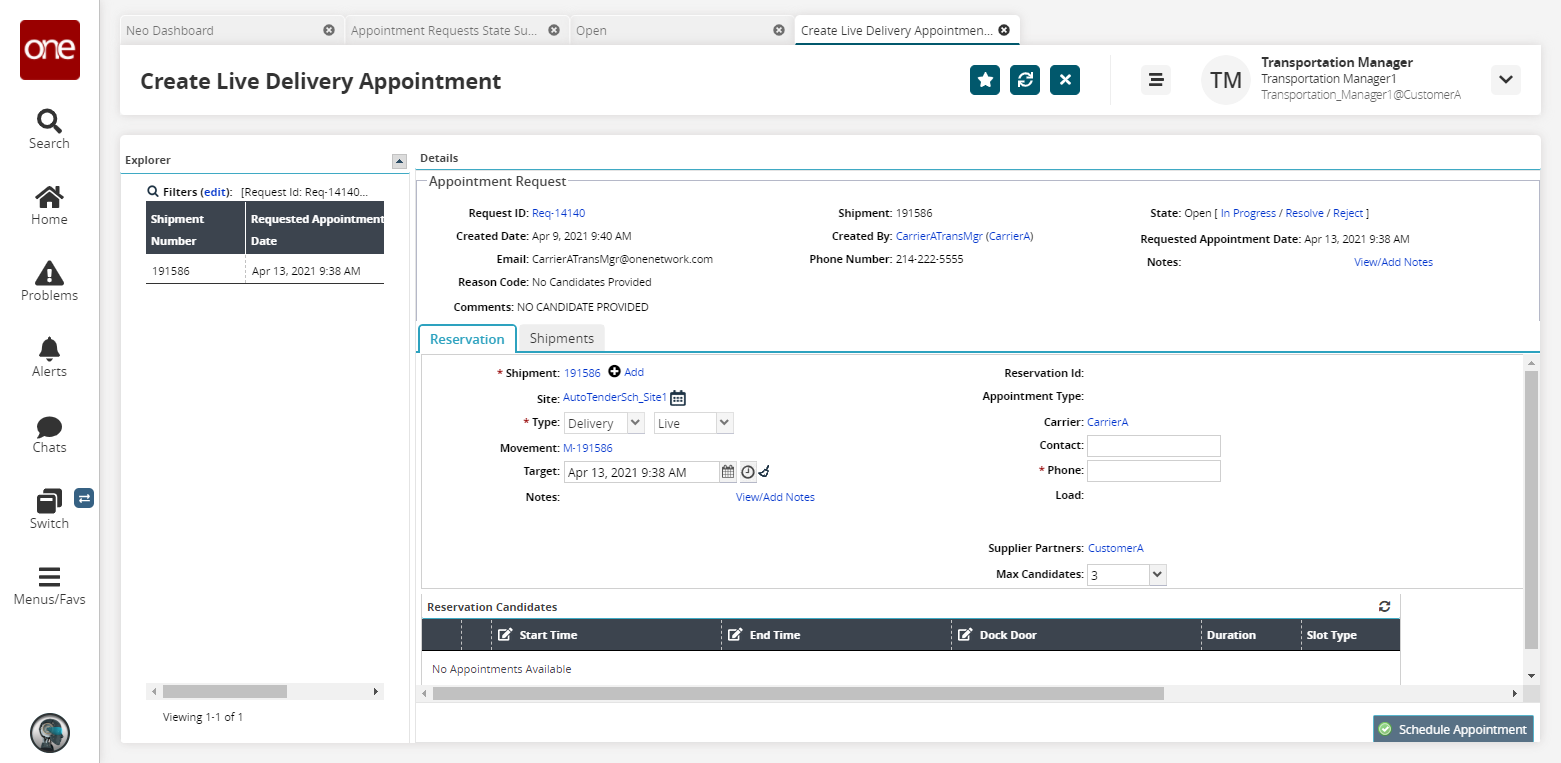Click the Schedule Appointment button
The image size is (1561, 763).
[1453, 729]
